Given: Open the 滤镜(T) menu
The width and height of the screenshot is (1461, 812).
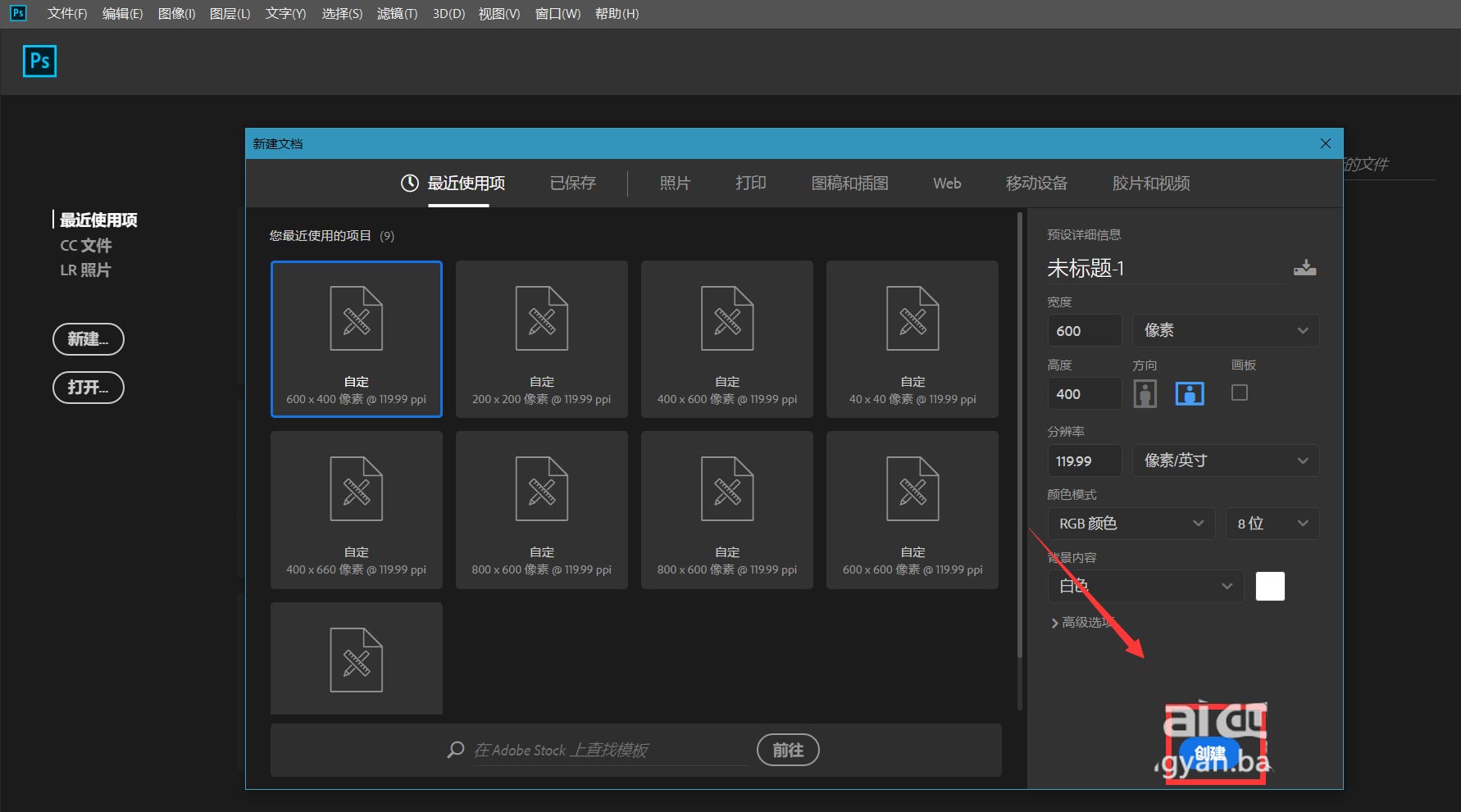Looking at the screenshot, I should coord(397,13).
